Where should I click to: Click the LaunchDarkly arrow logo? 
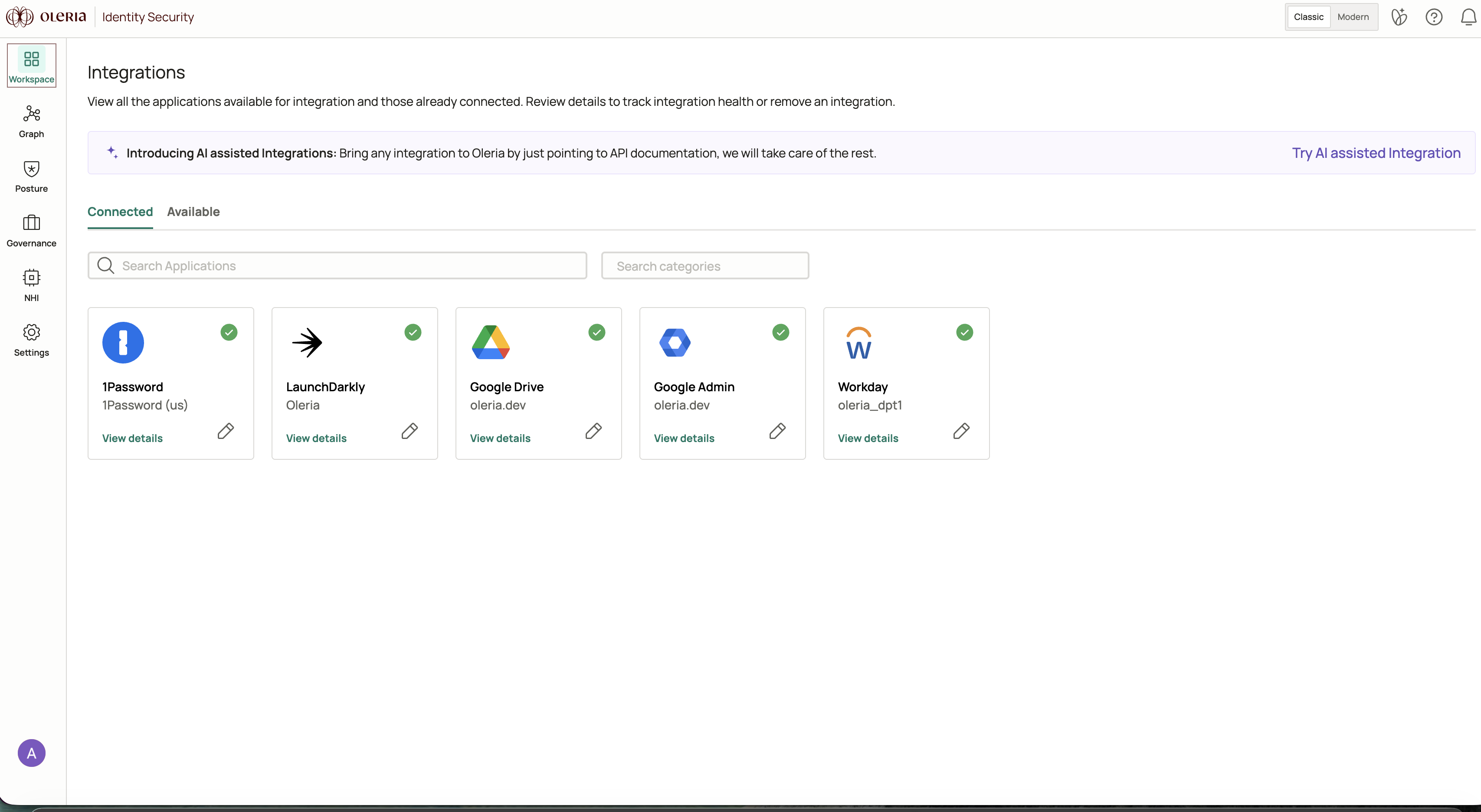[307, 343]
